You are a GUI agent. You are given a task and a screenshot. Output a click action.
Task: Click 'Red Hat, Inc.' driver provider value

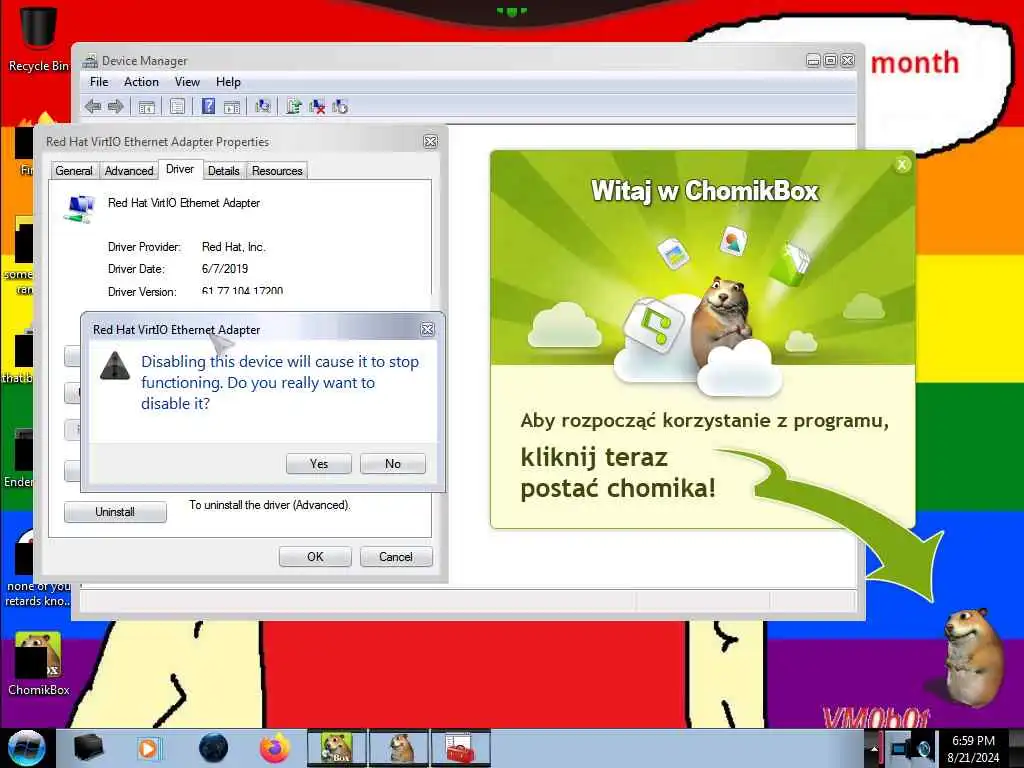point(234,247)
